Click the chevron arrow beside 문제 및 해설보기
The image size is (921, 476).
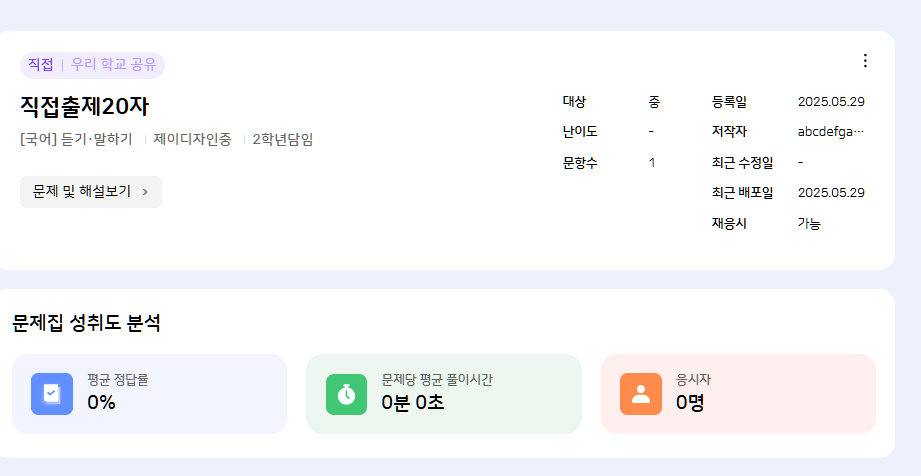click(145, 192)
